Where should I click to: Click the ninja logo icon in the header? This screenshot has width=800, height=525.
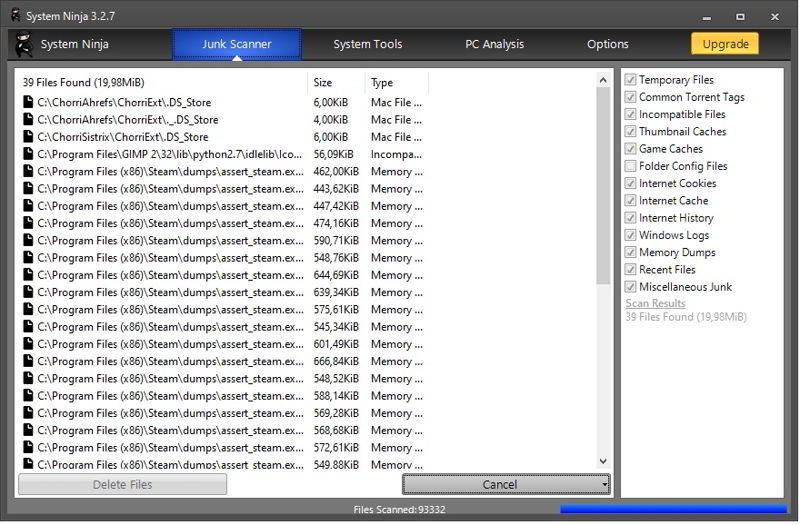(x=23, y=44)
